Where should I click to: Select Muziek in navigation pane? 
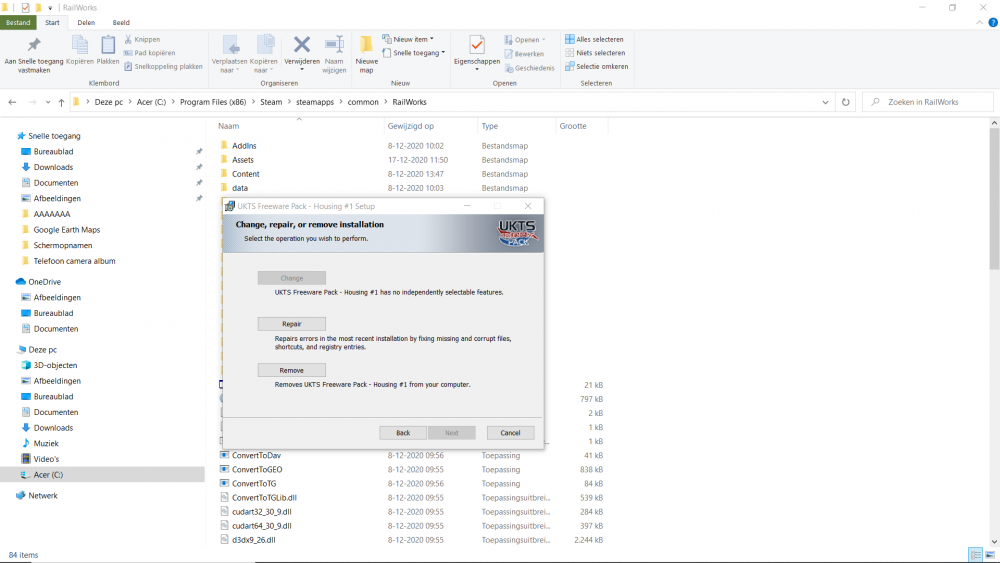(x=46, y=443)
